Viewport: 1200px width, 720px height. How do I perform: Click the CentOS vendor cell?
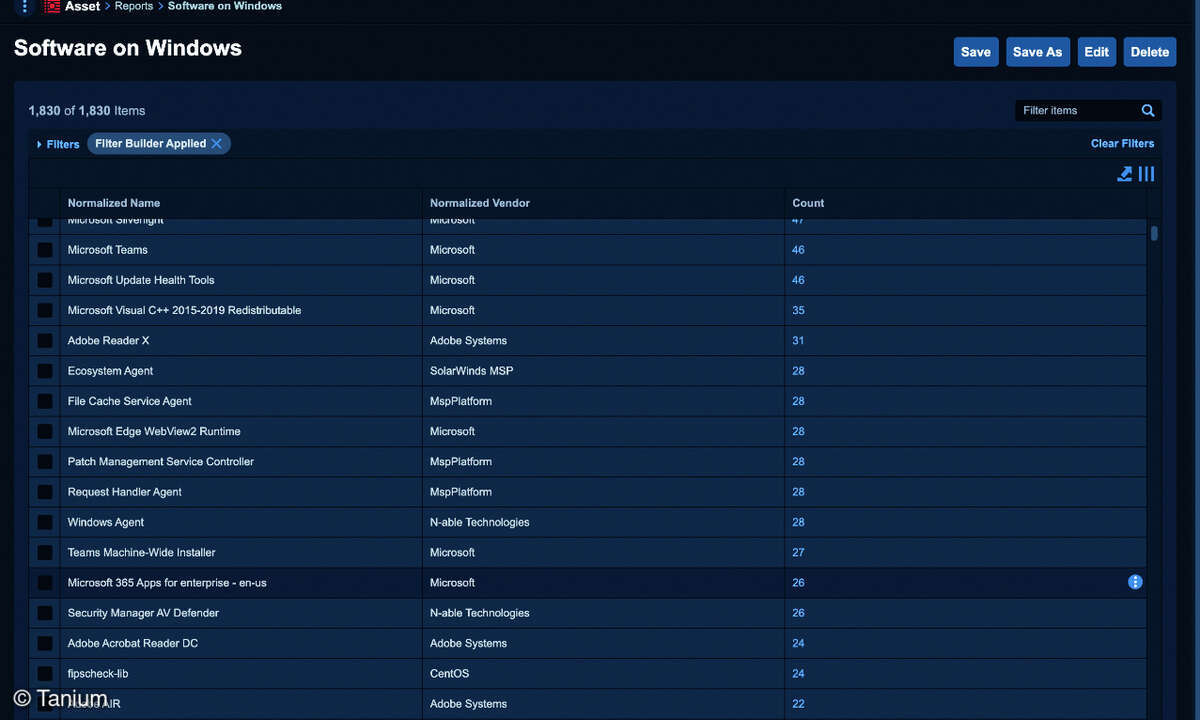pyautogui.click(x=449, y=673)
